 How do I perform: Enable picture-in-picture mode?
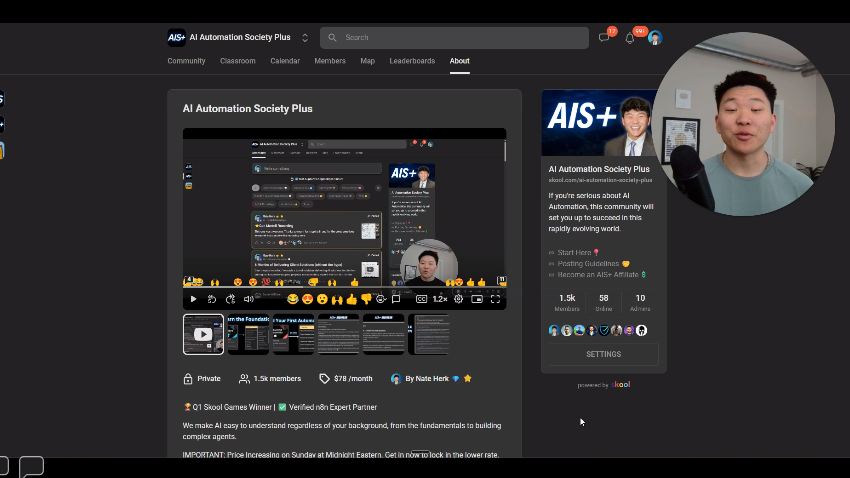[477, 299]
